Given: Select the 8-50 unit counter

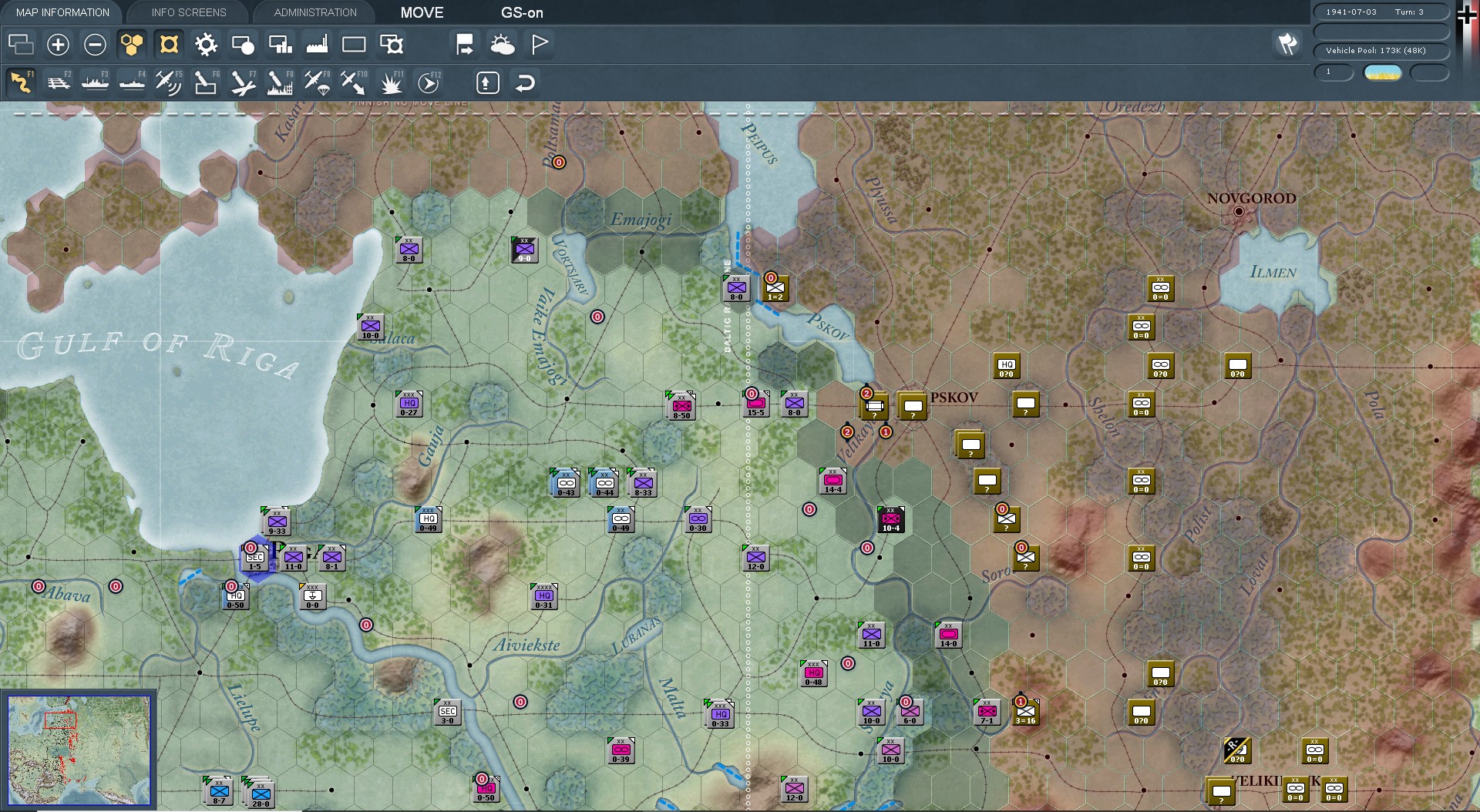Looking at the screenshot, I should pyautogui.click(x=681, y=406).
